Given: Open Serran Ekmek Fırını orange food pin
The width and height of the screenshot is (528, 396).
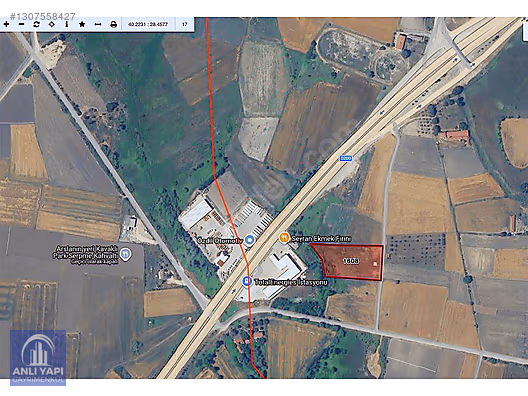Looking at the screenshot, I should coord(285,238).
